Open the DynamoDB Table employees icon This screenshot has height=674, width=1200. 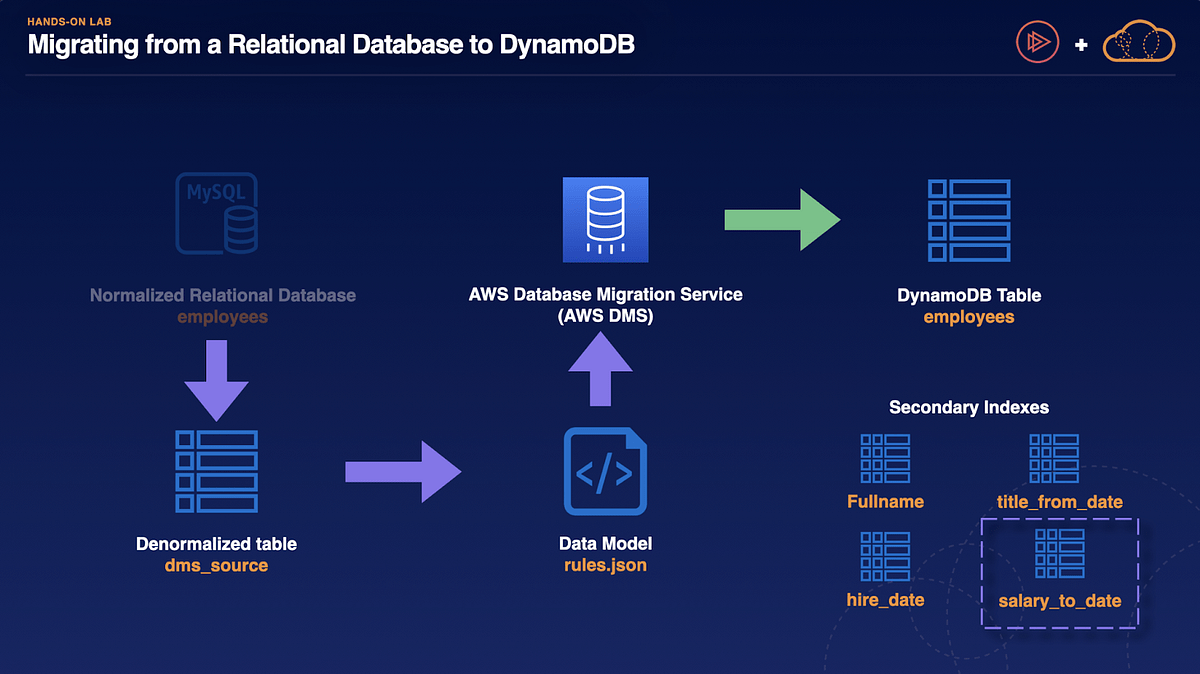click(x=968, y=221)
